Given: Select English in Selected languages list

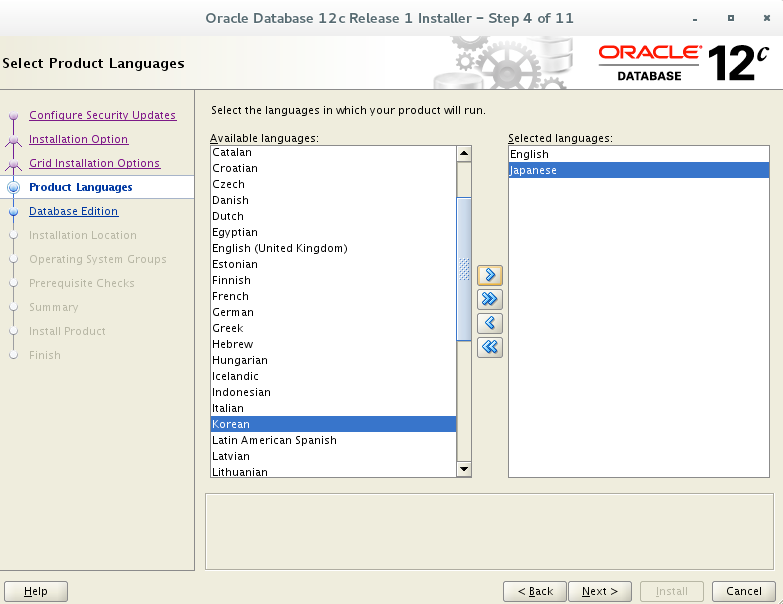Looking at the screenshot, I should point(639,154).
